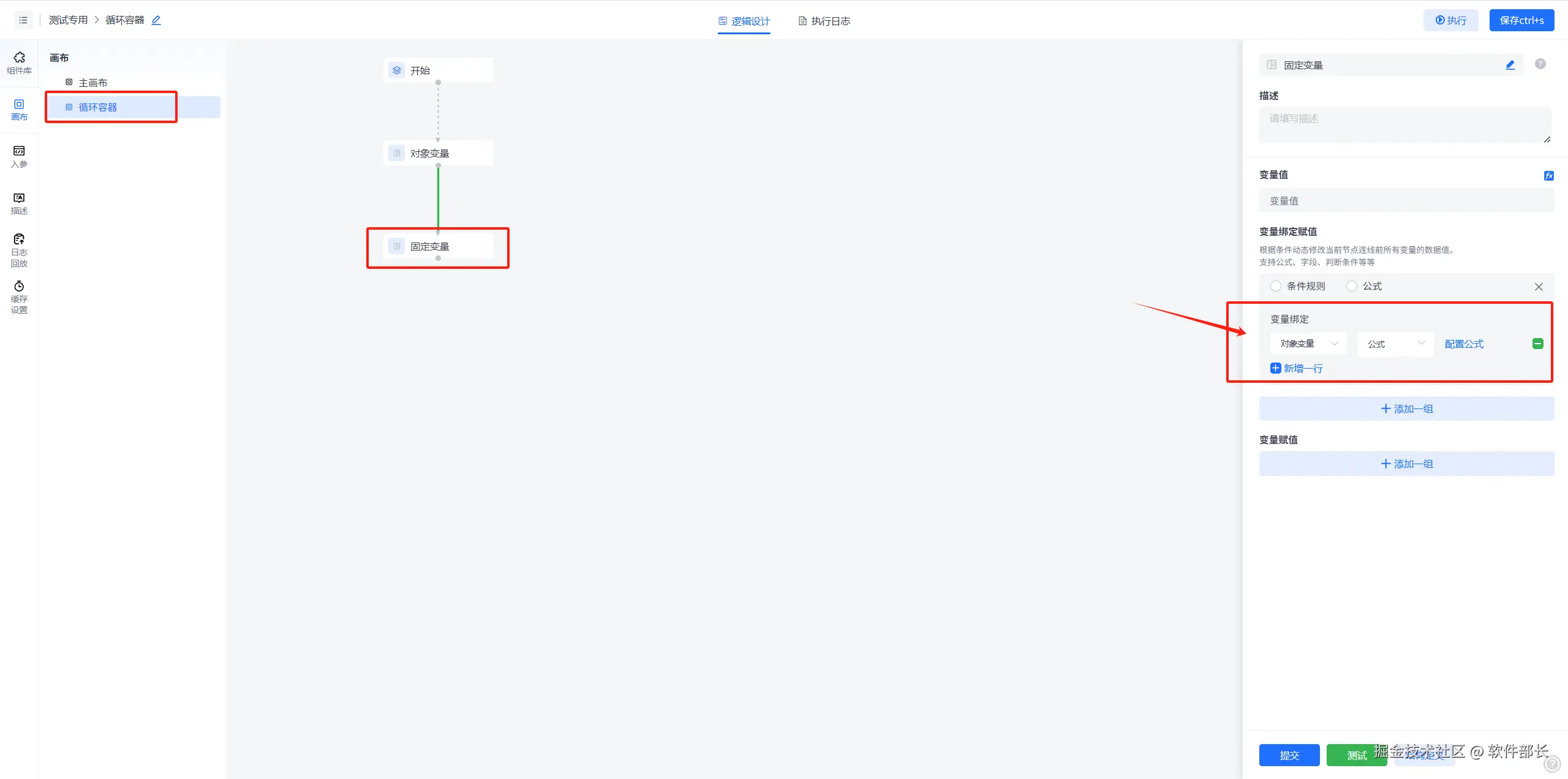Click the pencil edit icon next to 循环容器 title
The width and height of the screenshot is (1568, 779).
(156, 20)
